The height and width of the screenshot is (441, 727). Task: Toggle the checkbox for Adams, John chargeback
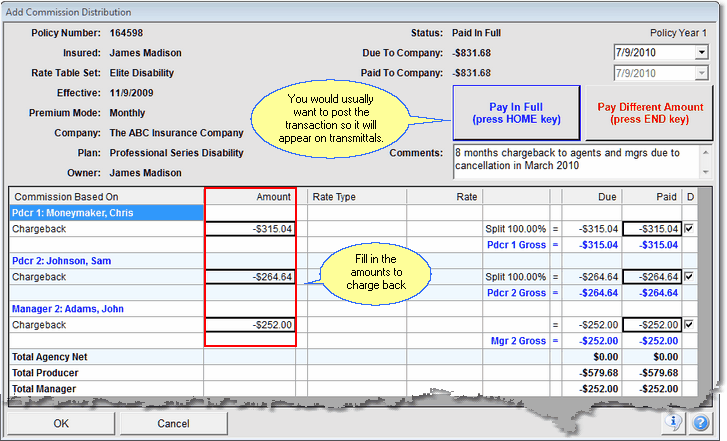point(690,325)
